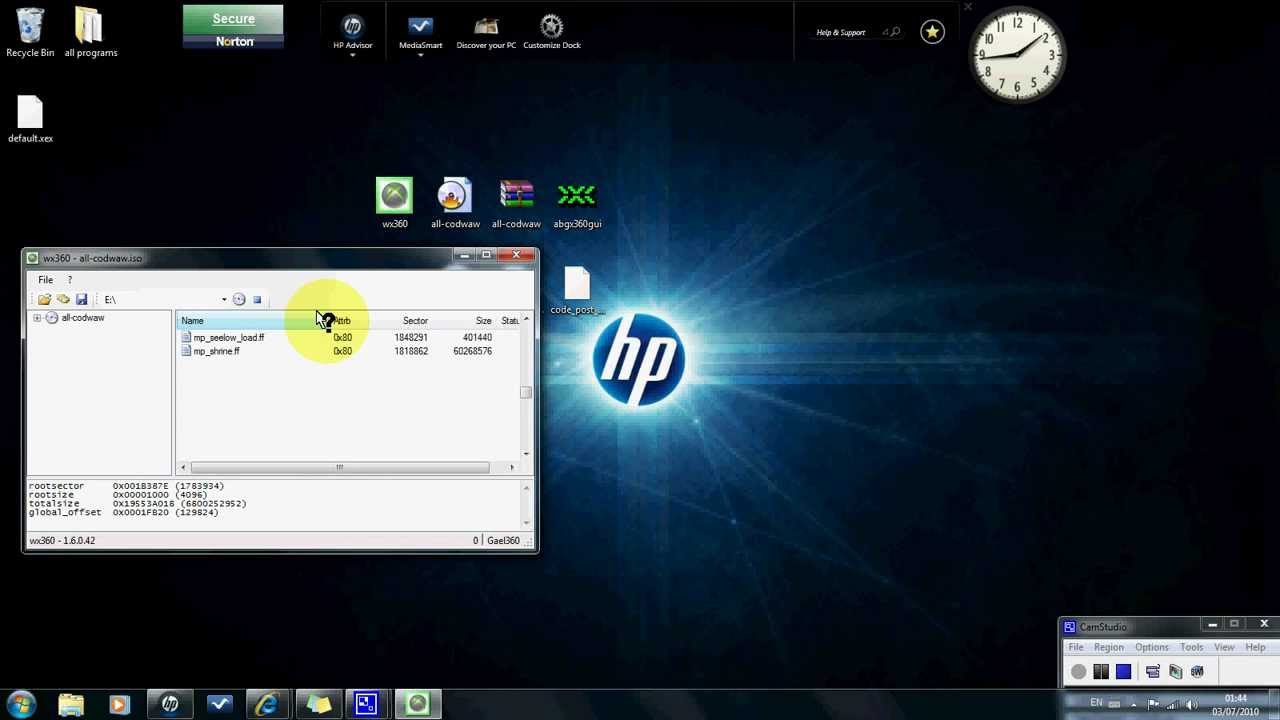Select the code_post desktop file

[577, 291]
